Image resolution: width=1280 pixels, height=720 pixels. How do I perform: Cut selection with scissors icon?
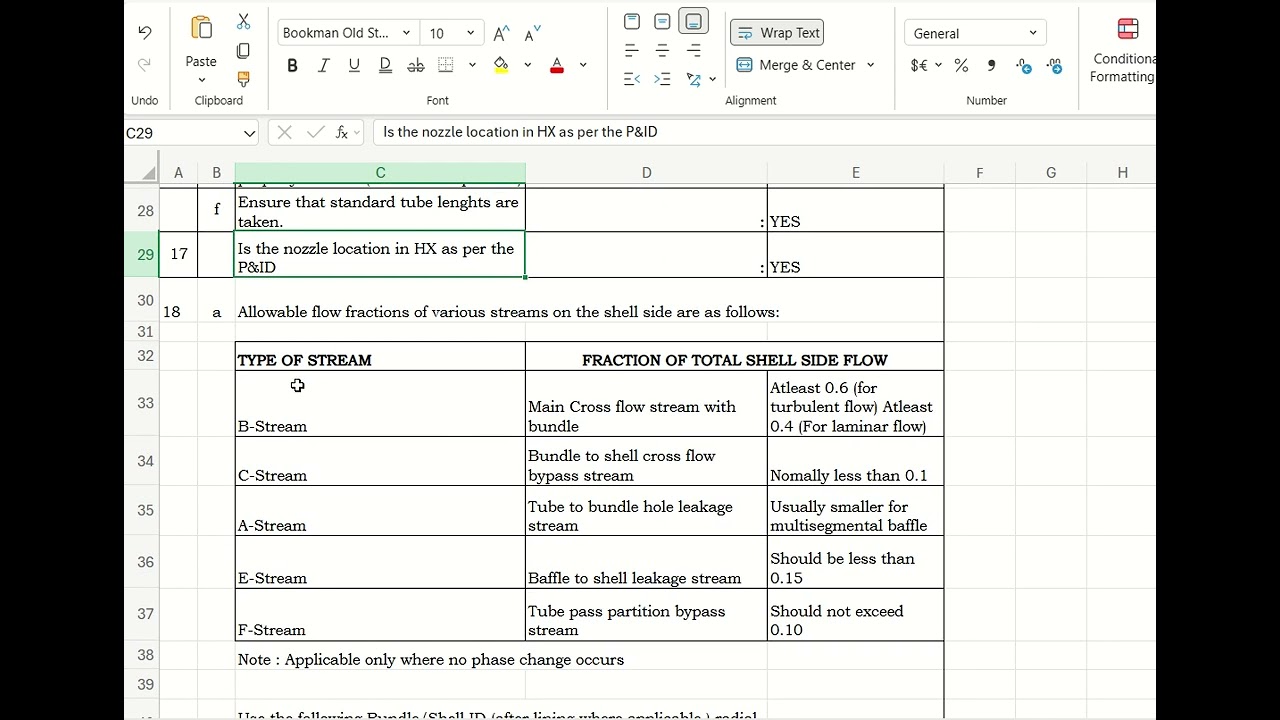[x=243, y=22]
